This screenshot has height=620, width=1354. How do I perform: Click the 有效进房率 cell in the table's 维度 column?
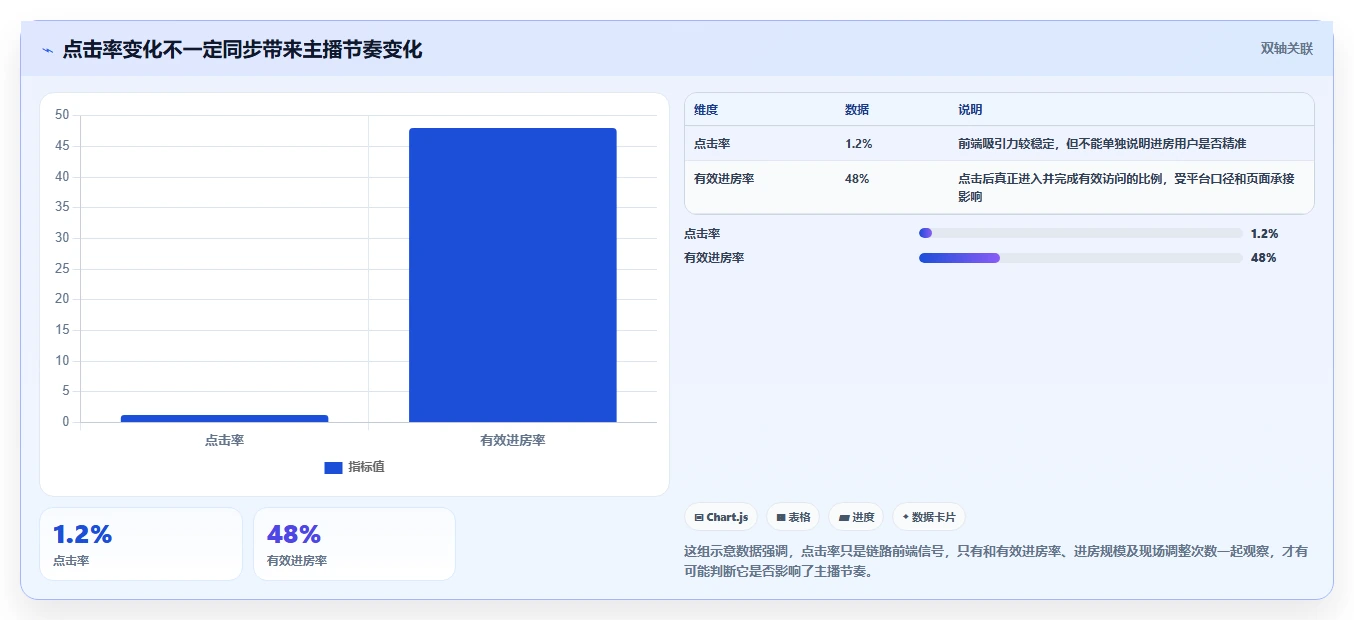click(x=724, y=179)
